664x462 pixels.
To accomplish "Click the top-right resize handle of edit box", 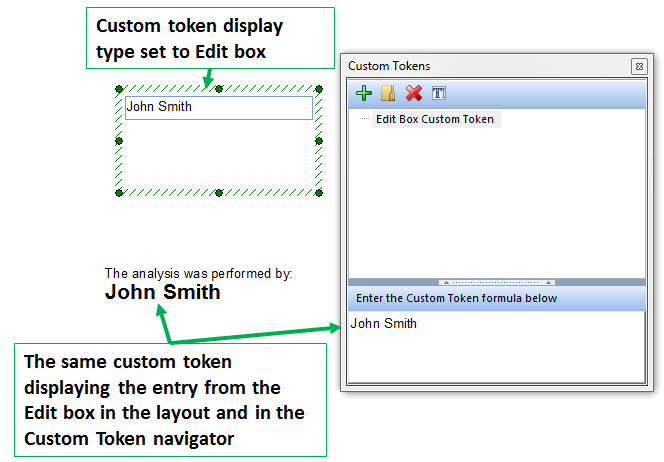I will coord(319,89).
